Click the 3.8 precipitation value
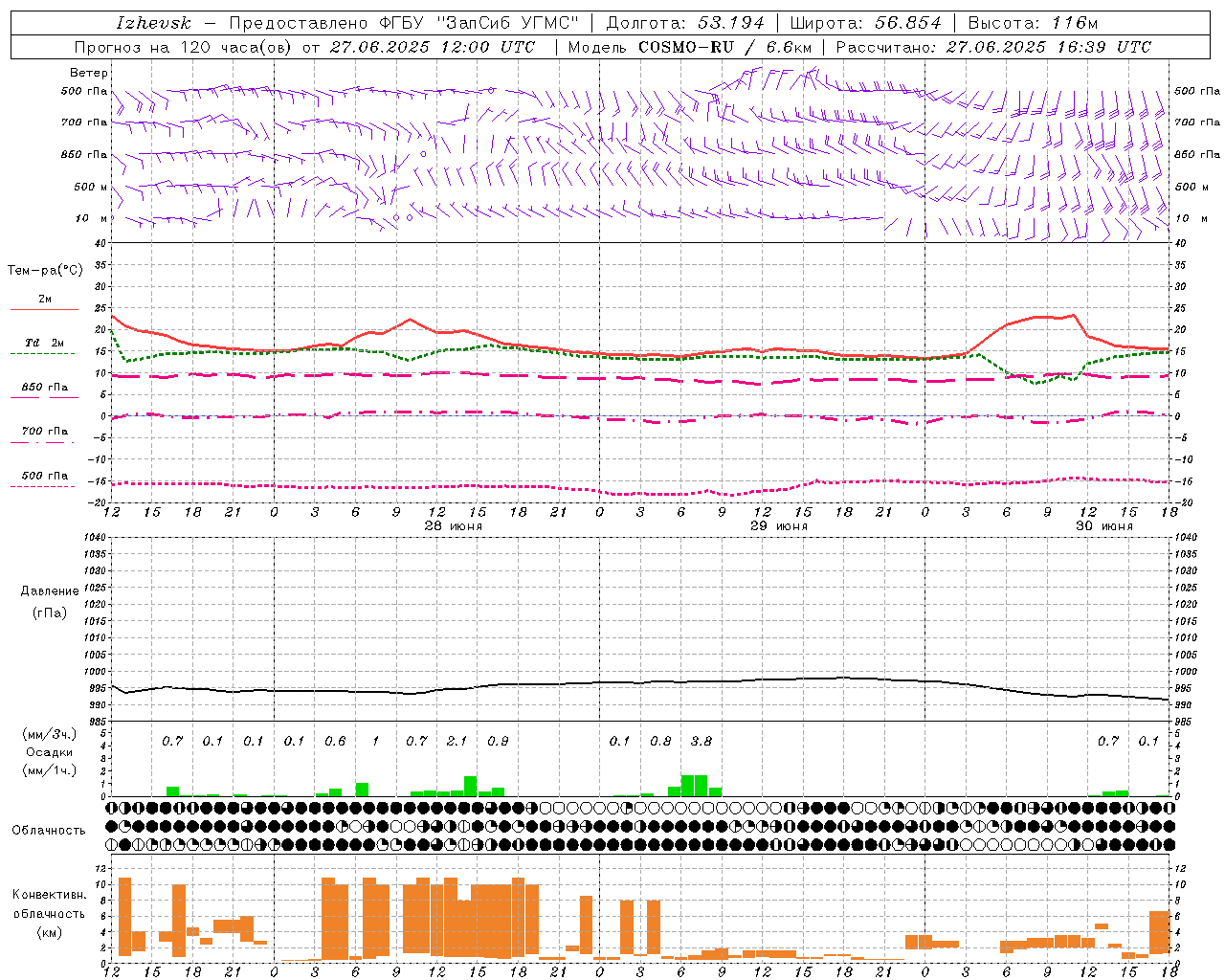1225x980 pixels. [702, 741]
